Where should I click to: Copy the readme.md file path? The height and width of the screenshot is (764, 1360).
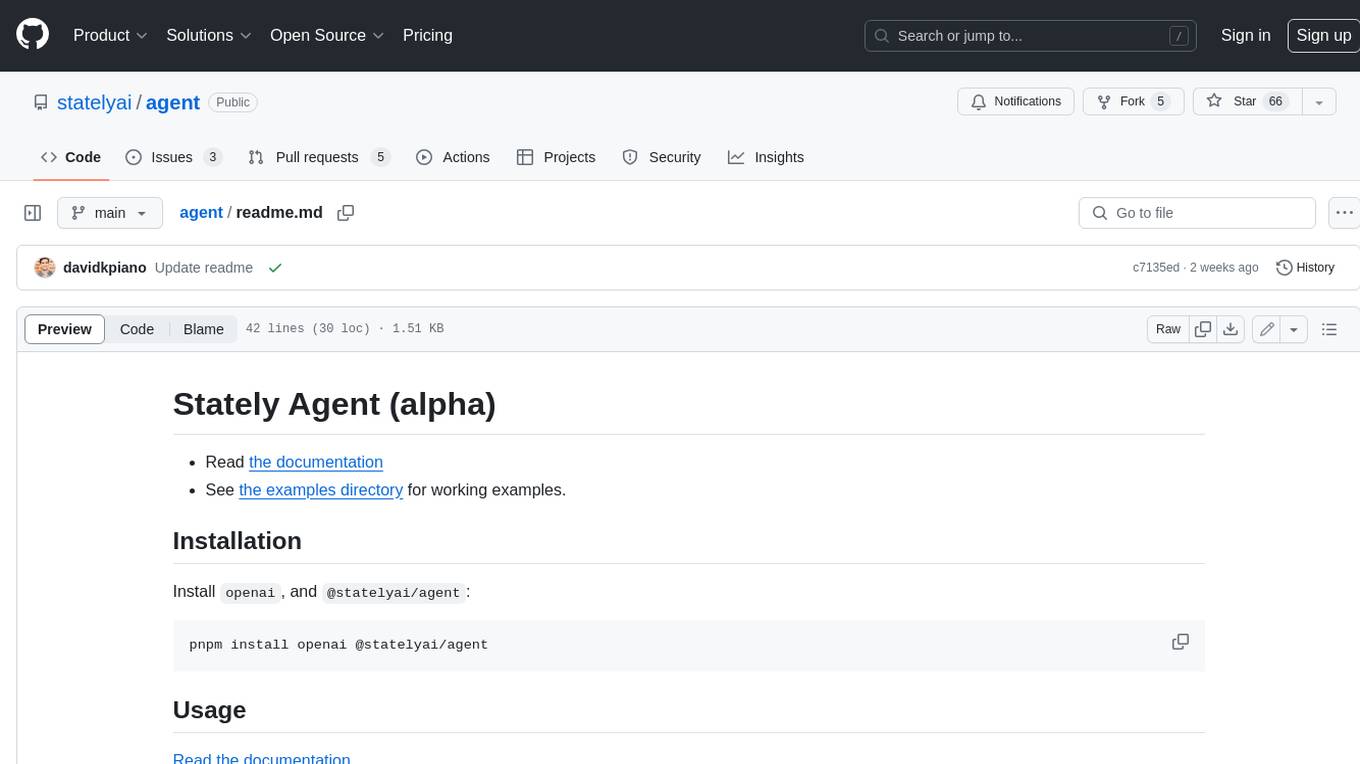coord(346,213)
